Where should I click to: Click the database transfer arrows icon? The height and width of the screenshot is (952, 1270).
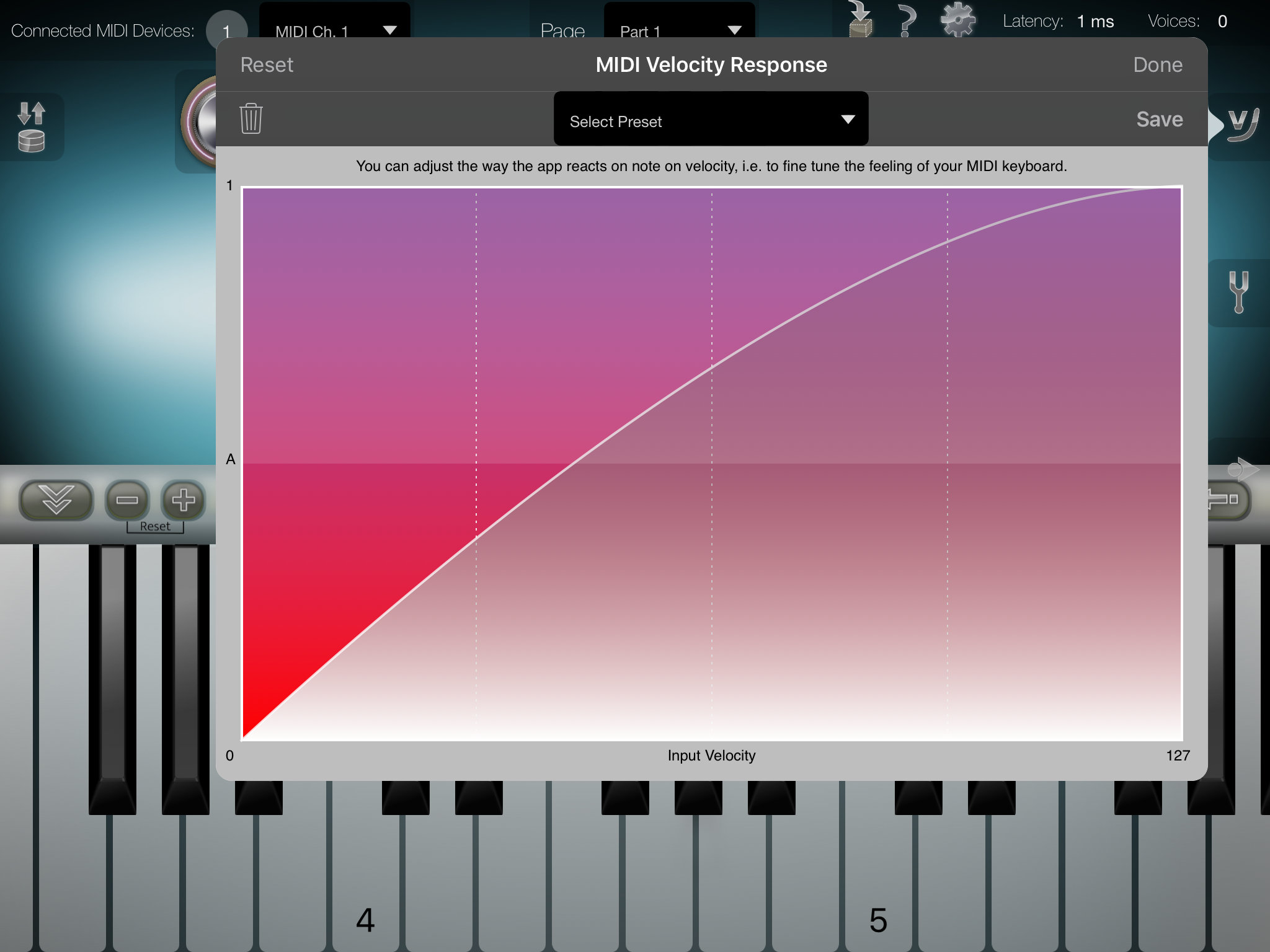(32, 127)
